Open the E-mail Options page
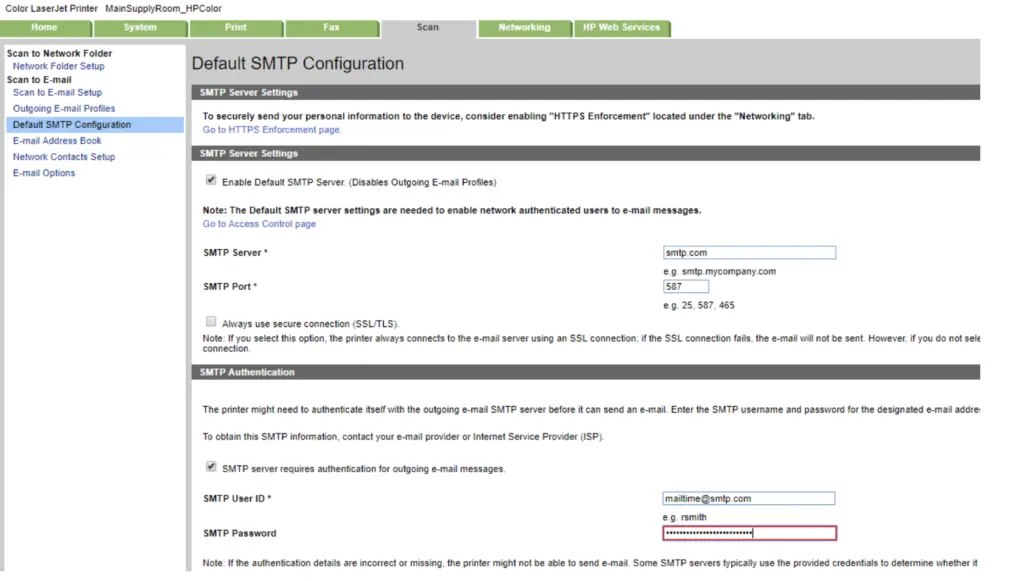 click(x=43, y=172)
